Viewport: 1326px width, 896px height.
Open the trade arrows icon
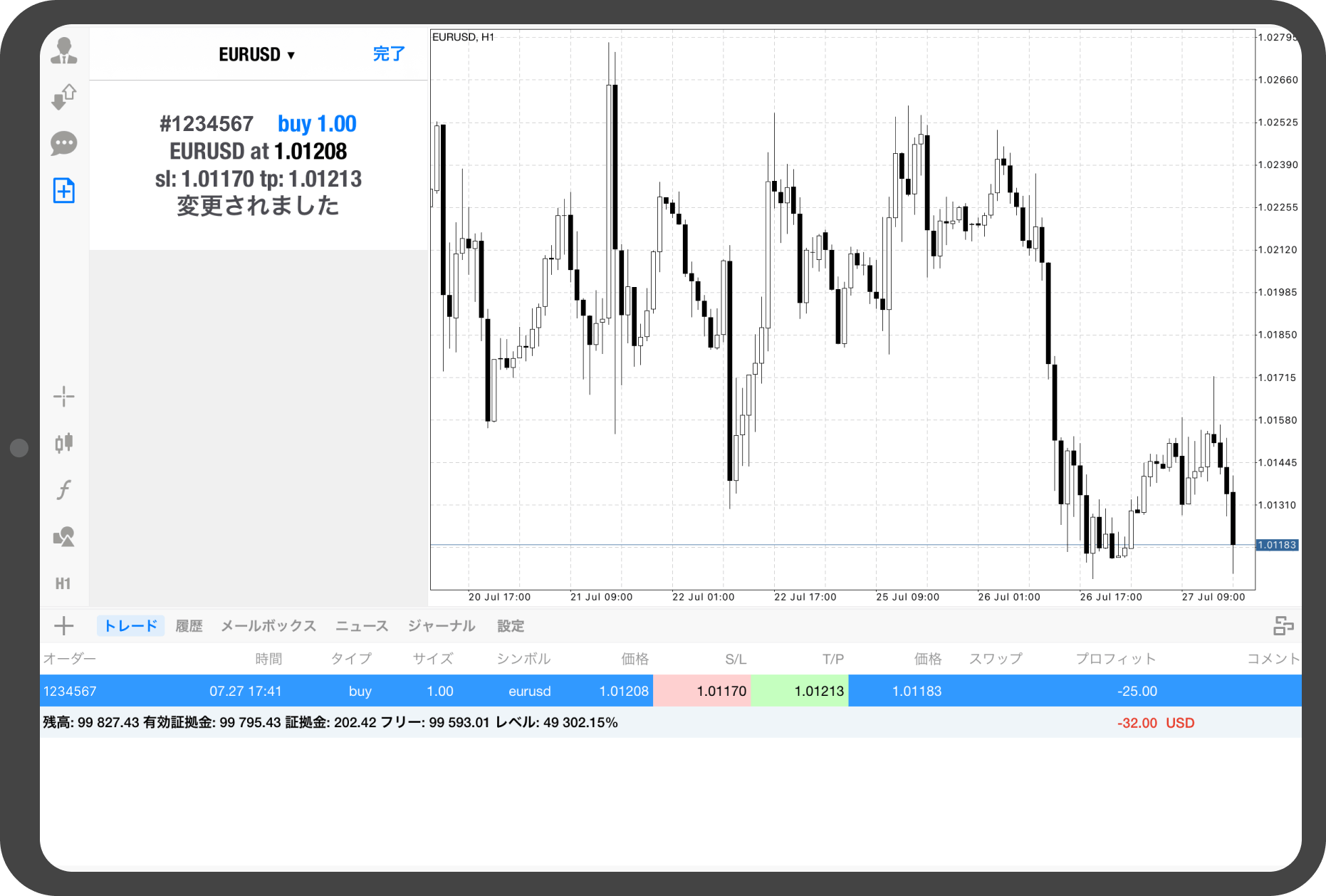point(64,97)
